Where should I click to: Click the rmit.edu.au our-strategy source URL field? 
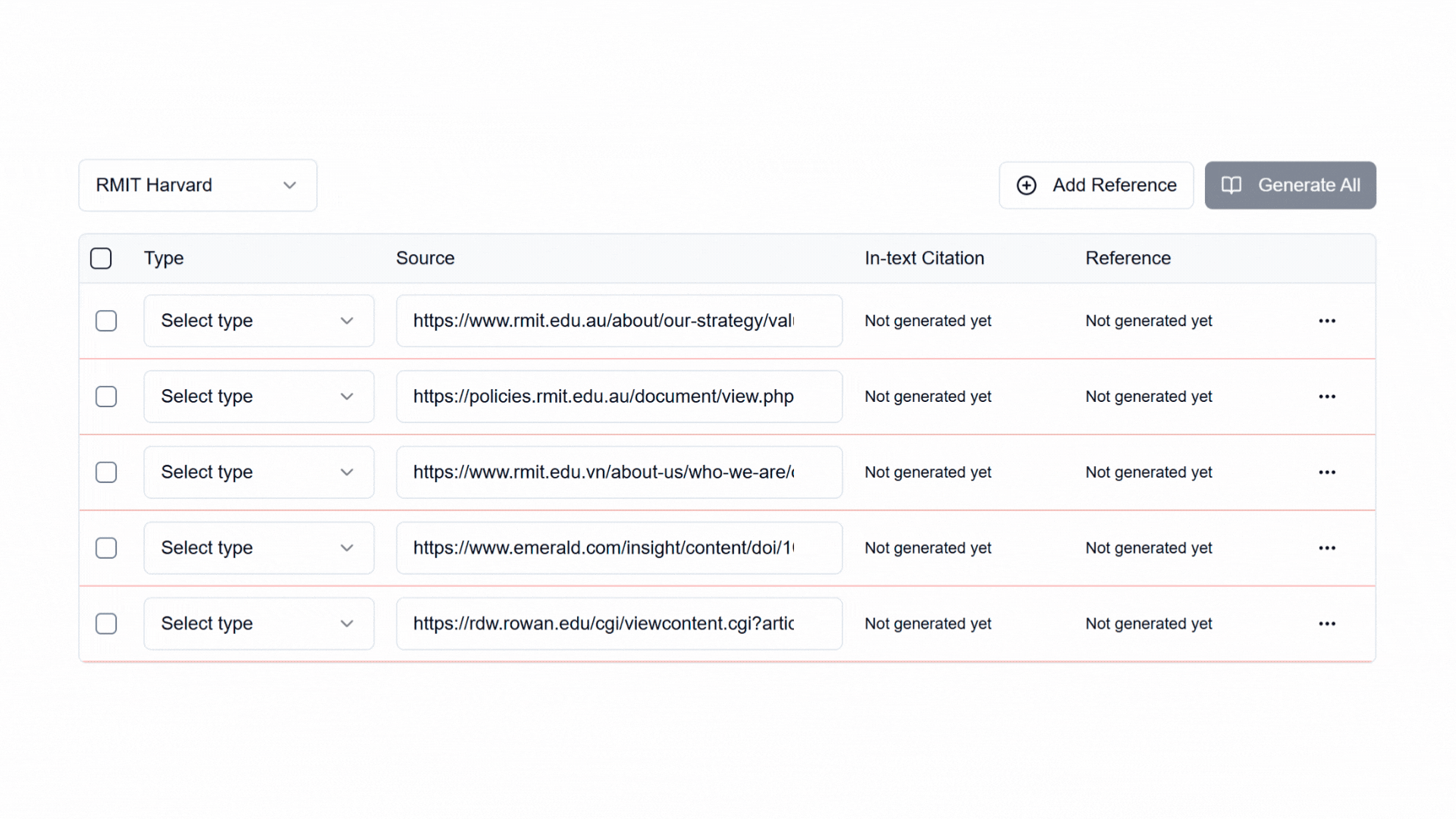[619, 321]
